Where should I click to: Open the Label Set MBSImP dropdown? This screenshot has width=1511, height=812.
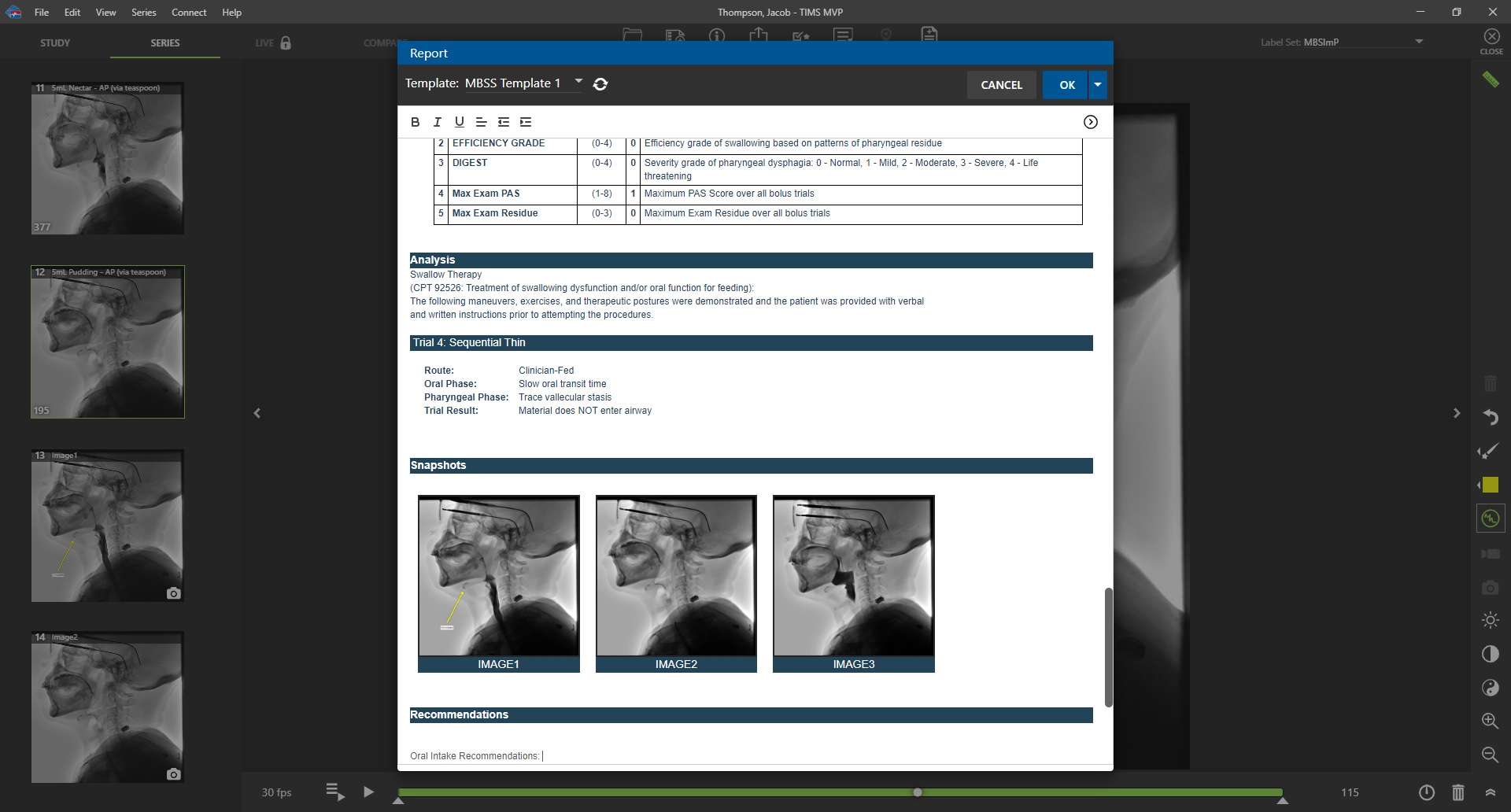tap(1418, 42)
